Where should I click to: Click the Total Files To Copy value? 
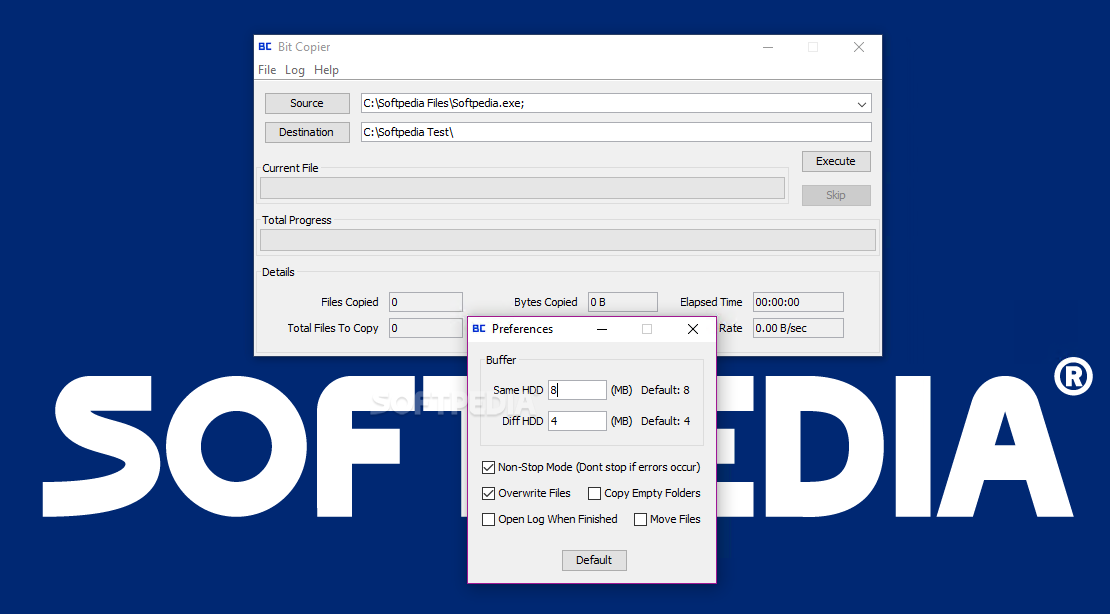[x=425, y=329]
